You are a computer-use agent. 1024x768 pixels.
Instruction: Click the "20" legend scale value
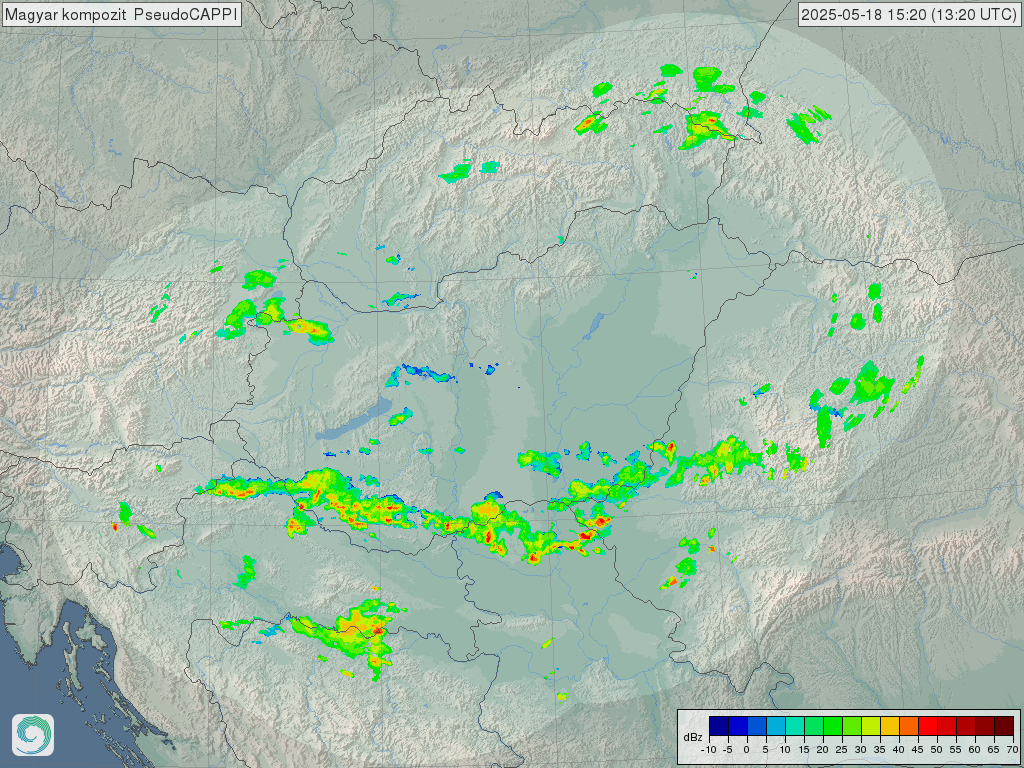823,750
